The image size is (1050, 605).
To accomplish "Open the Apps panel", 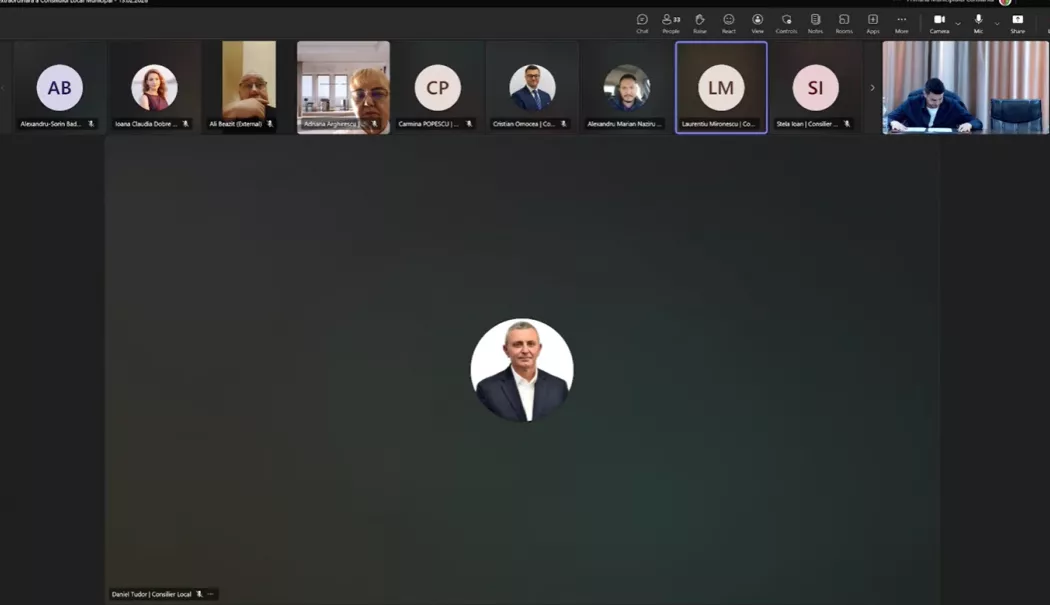I will pos(873,23).
